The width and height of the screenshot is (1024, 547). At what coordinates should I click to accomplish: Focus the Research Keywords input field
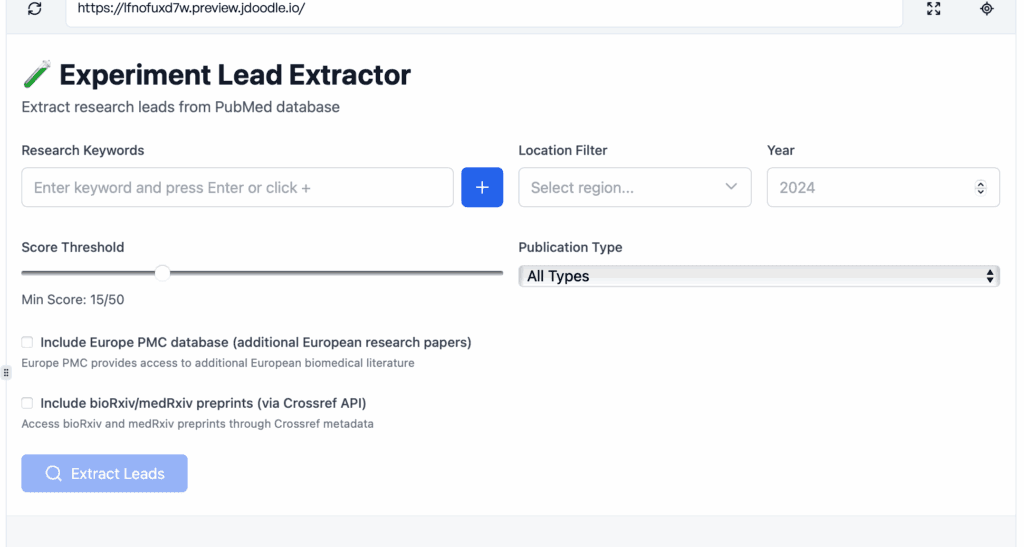coord(237,187)
